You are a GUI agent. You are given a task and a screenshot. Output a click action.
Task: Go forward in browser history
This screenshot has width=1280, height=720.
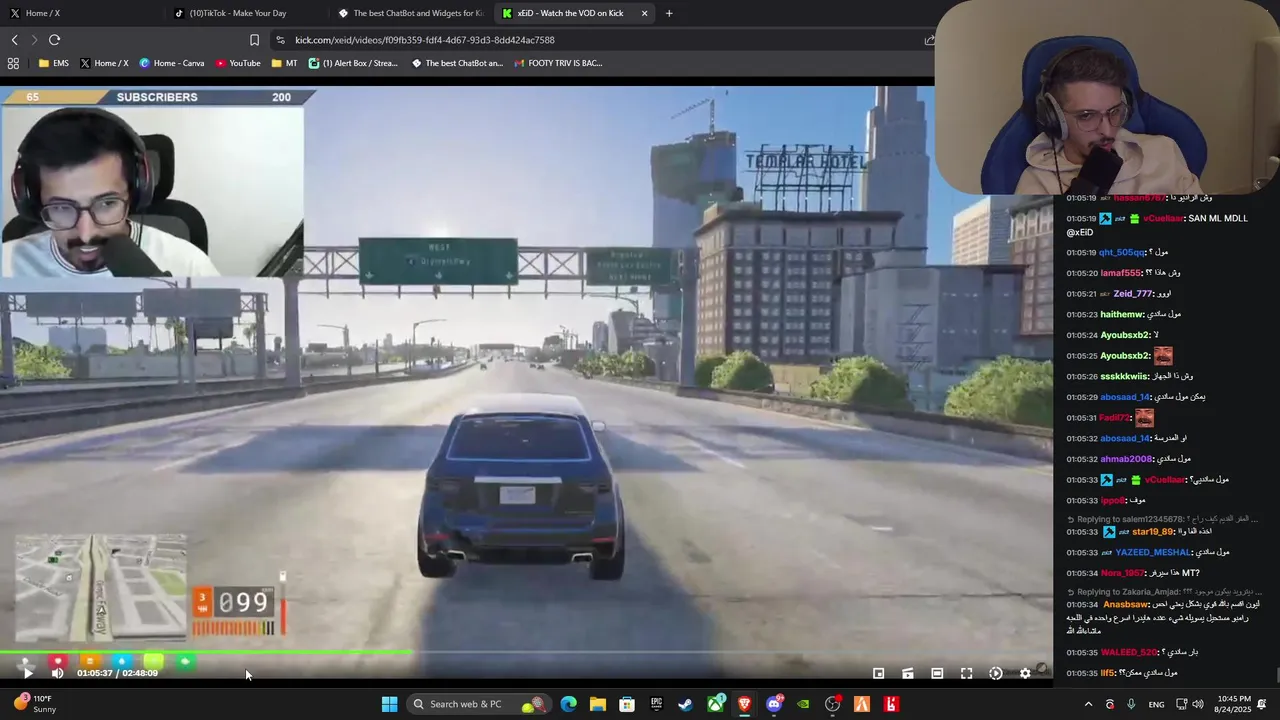point(34,40)
